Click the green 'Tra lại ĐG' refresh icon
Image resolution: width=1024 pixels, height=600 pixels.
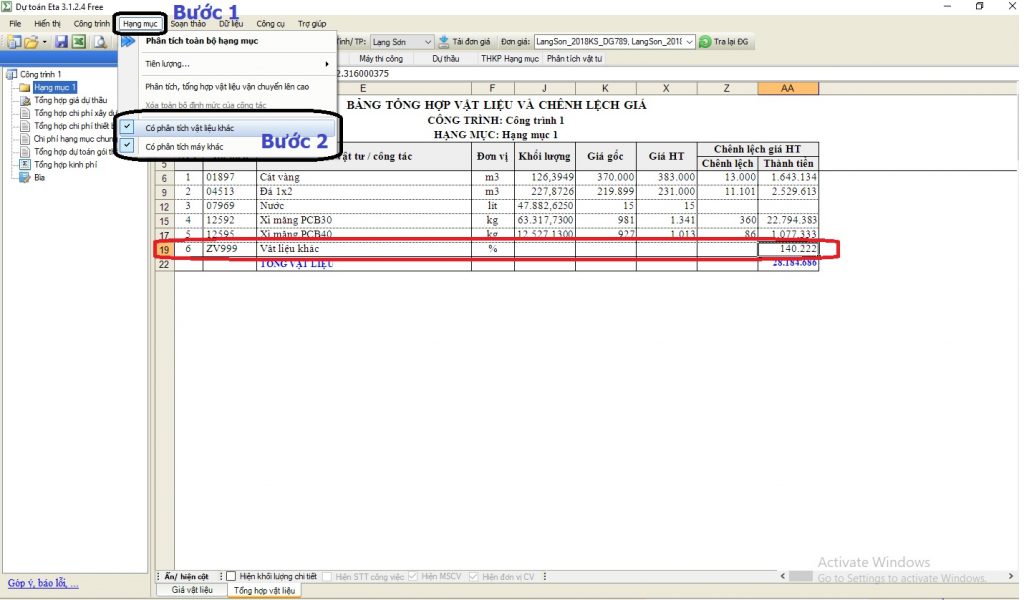[x=705, y=42]
